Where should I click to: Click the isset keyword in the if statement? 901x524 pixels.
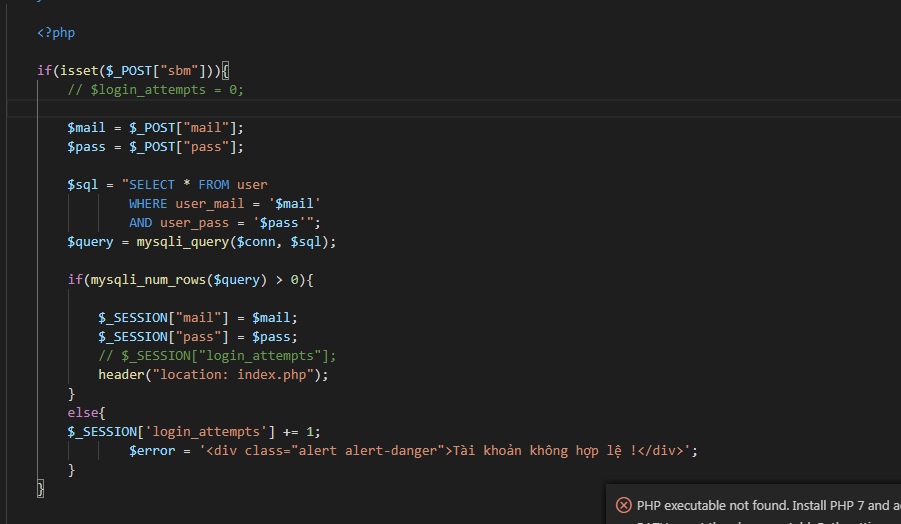click(x=80, y=71)
